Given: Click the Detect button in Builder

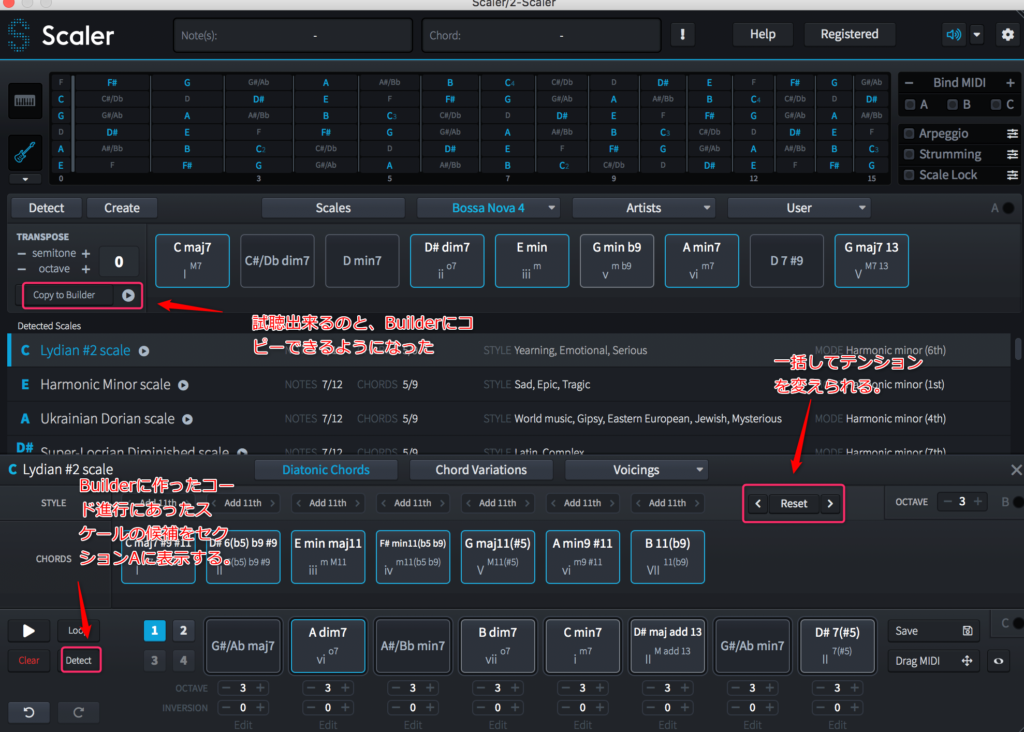Looking at the screenshot, I should tap(79, 660).
